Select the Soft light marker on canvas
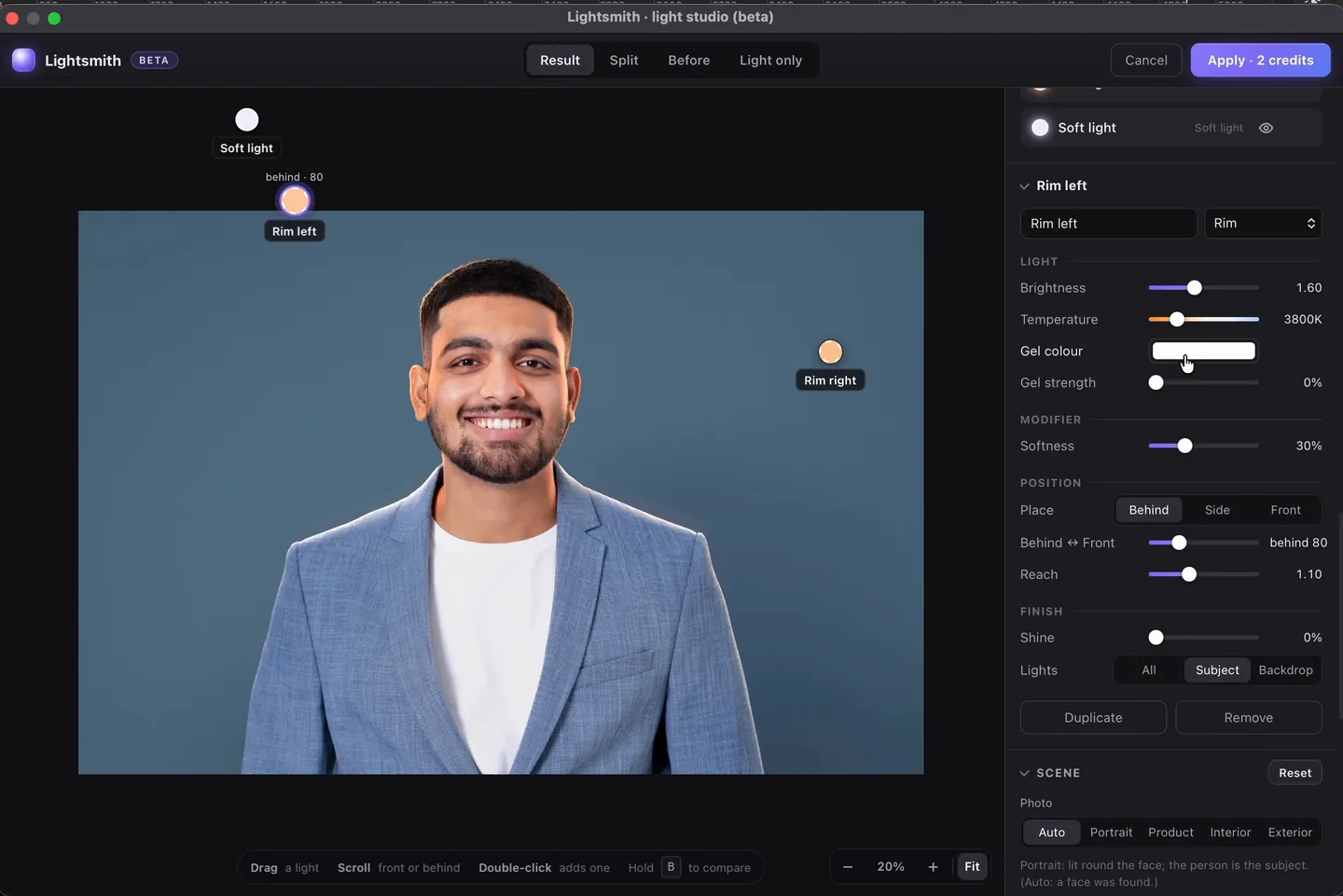 [x=247, y=119]
